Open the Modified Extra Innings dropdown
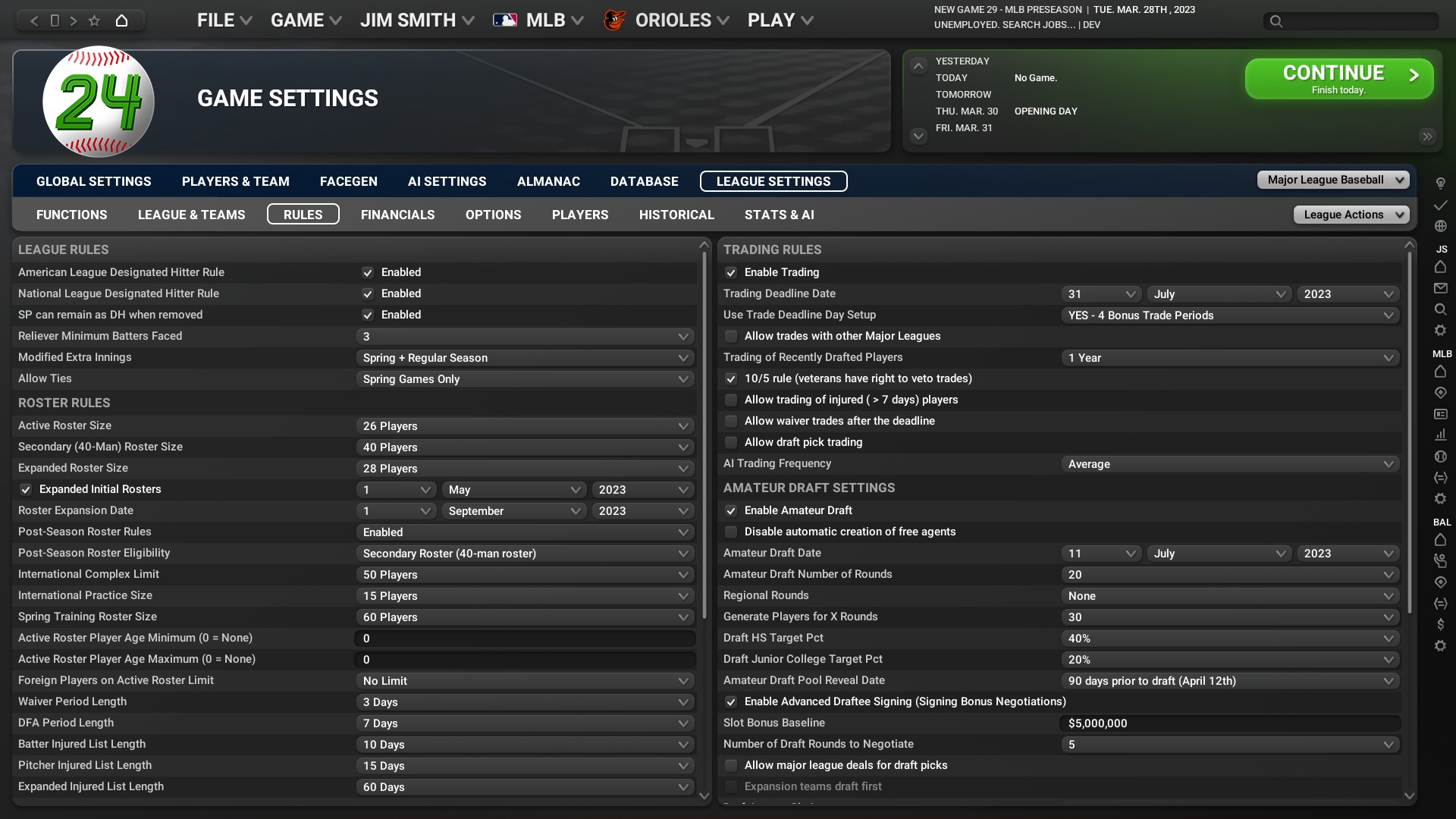 pyautogui.click(x=524, y=357)
